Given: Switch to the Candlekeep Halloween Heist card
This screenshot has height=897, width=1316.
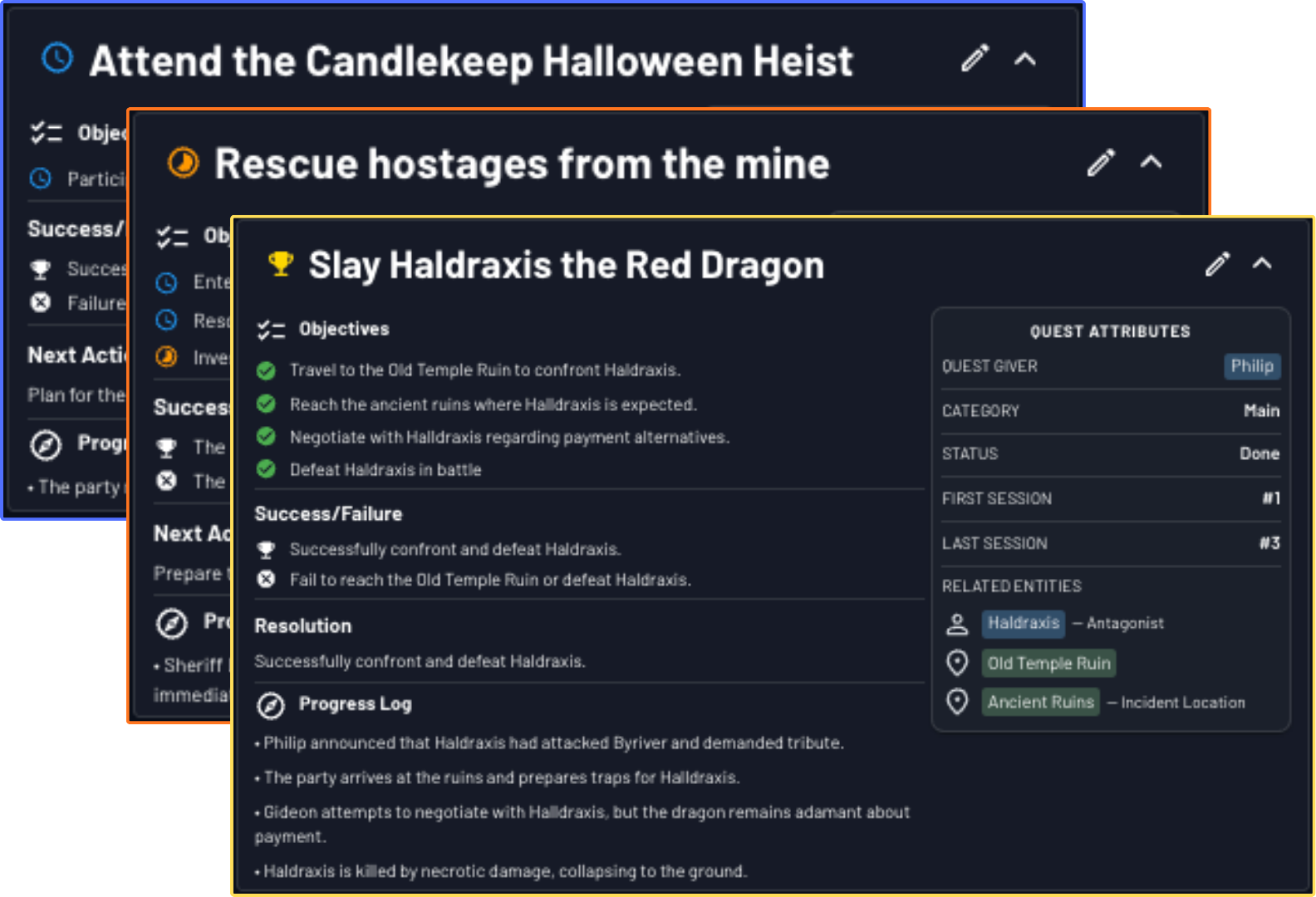Looking at the screenshot, I should tap(472, 59).
